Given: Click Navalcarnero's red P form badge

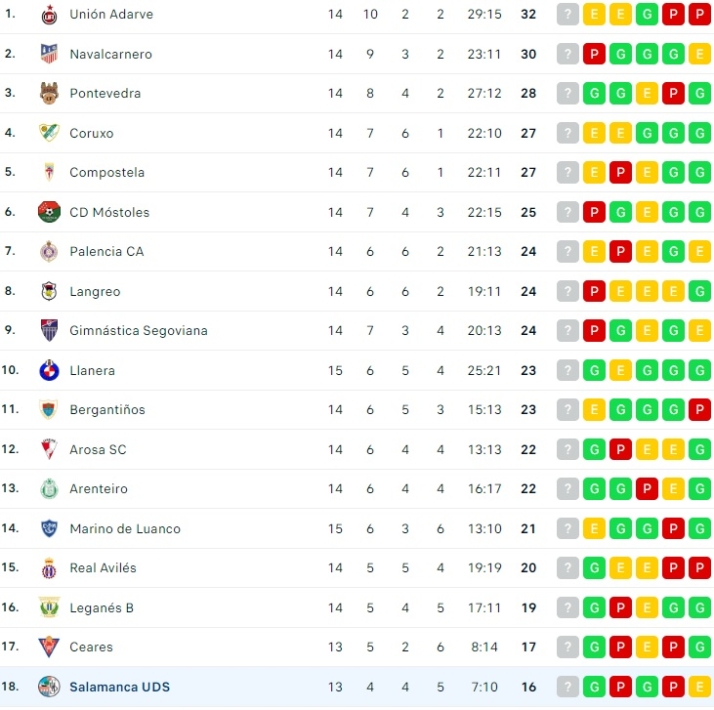Looking at the screenshot, I should pos(594,54).
